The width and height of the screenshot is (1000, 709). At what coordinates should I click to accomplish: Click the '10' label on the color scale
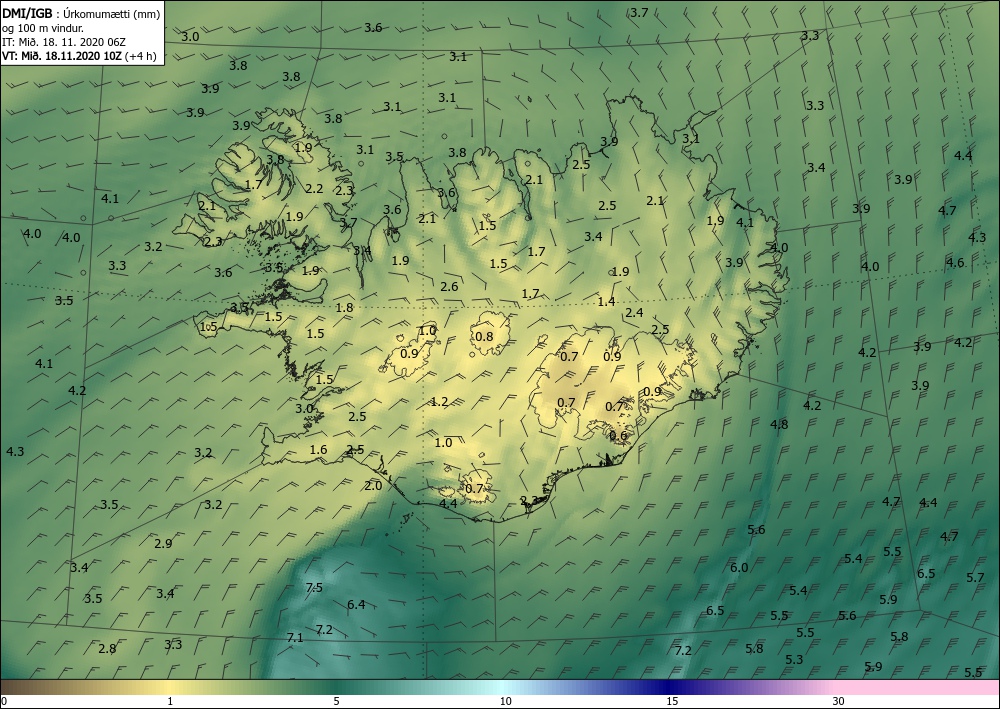[506, 701]
